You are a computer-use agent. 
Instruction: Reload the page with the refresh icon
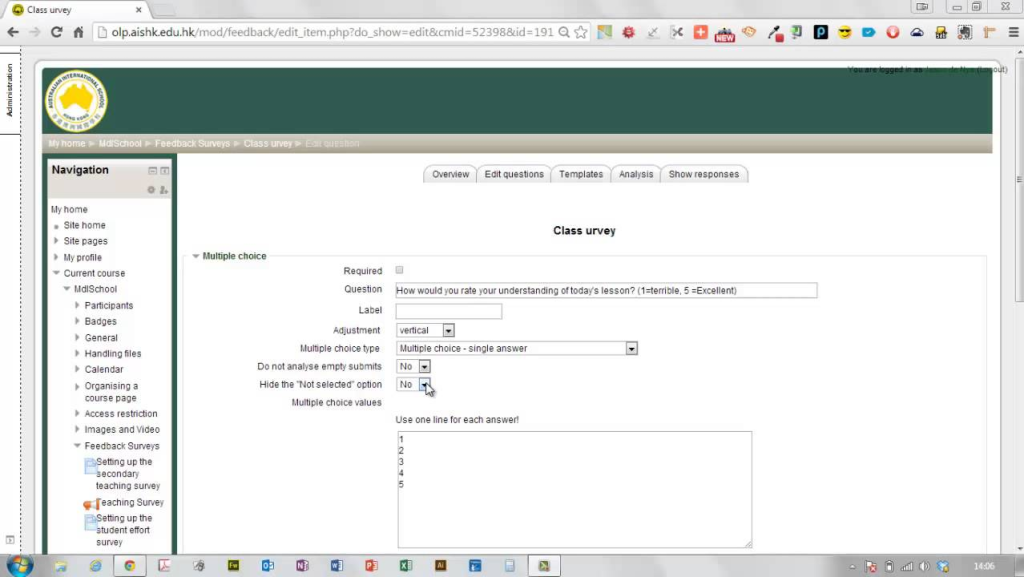pos(57,32)
